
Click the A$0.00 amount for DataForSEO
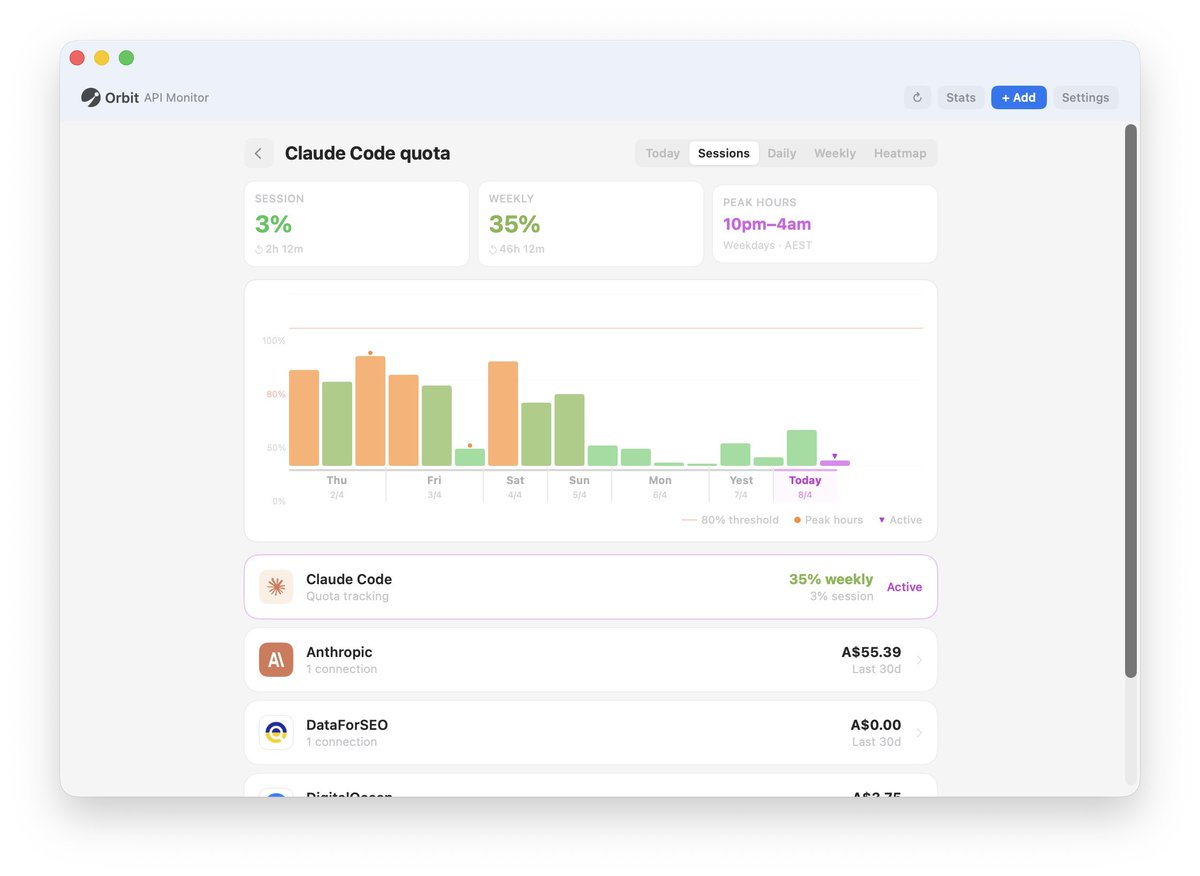click(x=876, y=725)
